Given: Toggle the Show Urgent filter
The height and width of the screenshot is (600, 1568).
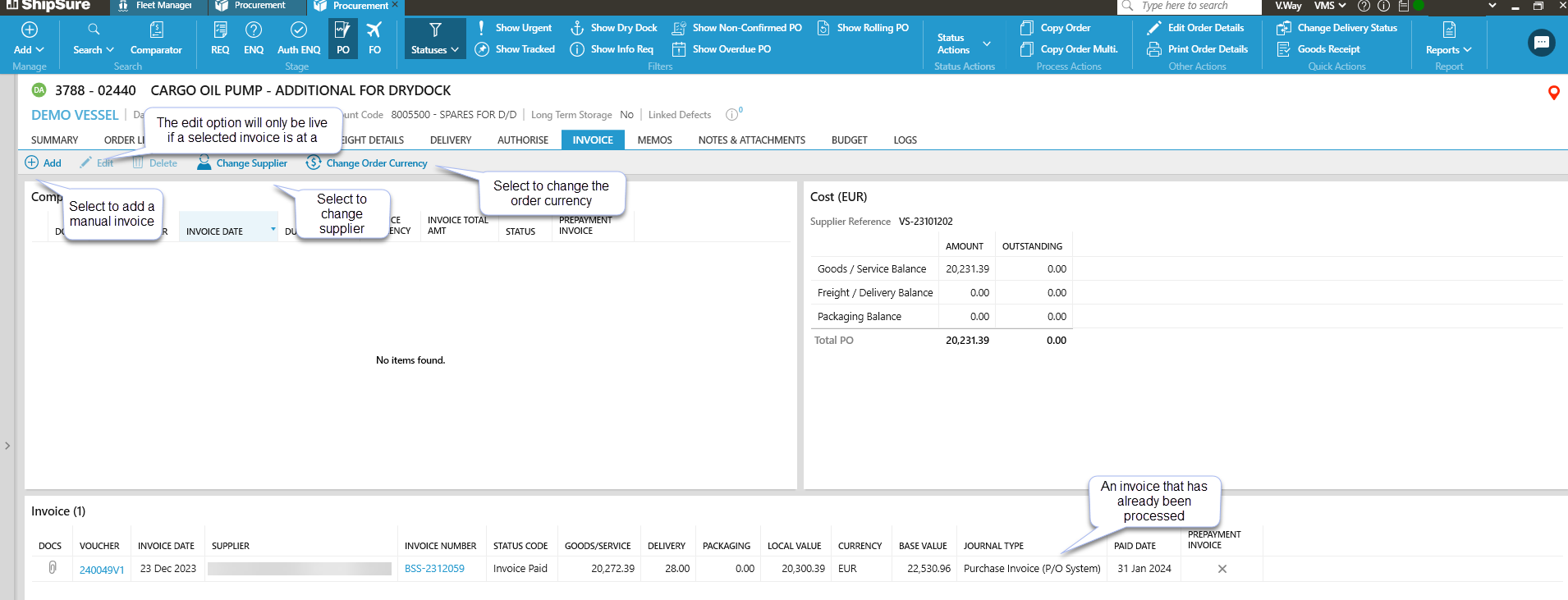Looking at the screenshot, I should click(x=515, y=28).
